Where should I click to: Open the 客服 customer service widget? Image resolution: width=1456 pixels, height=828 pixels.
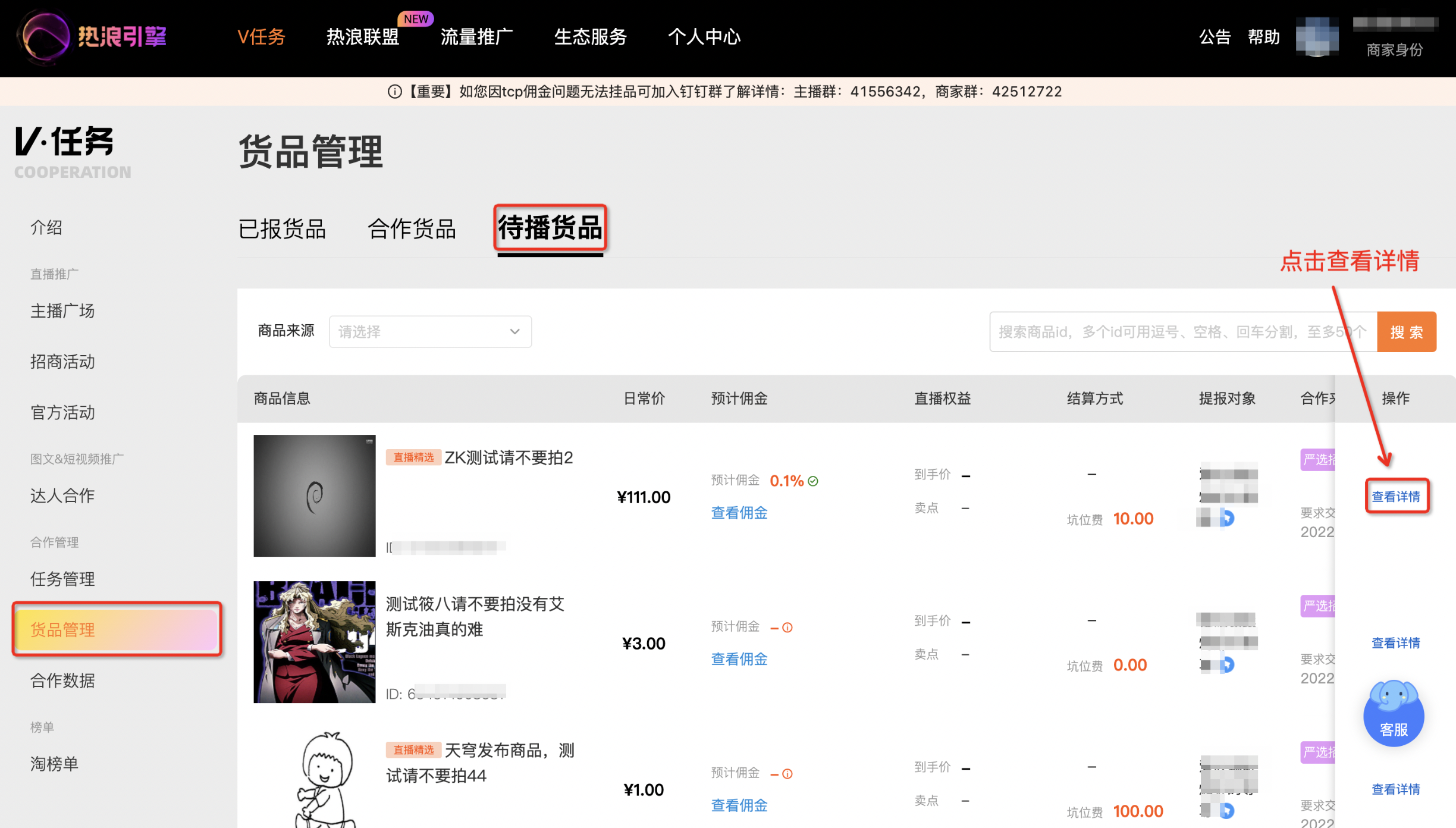[1394, 714]
